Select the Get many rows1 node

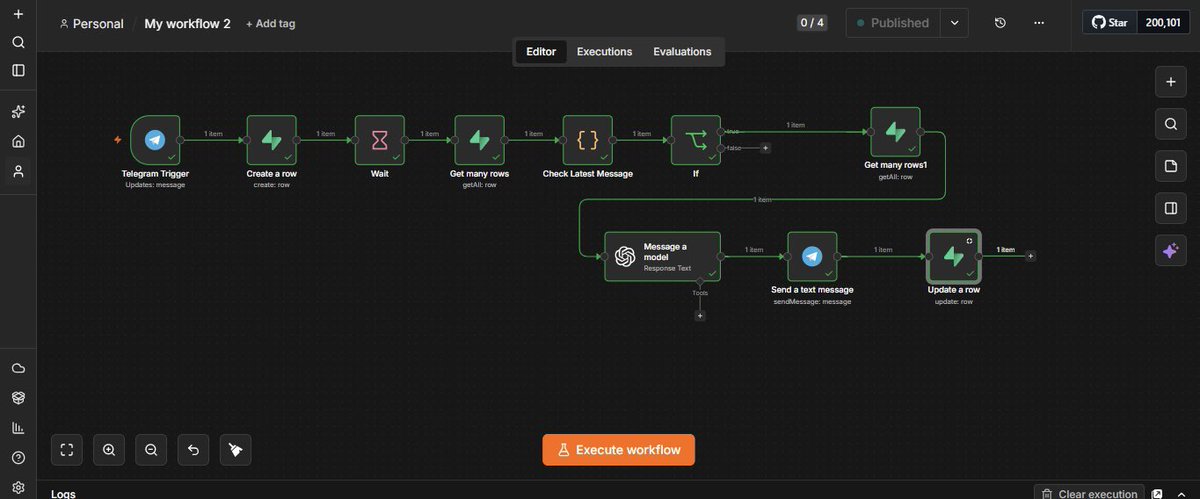(895, 132)
